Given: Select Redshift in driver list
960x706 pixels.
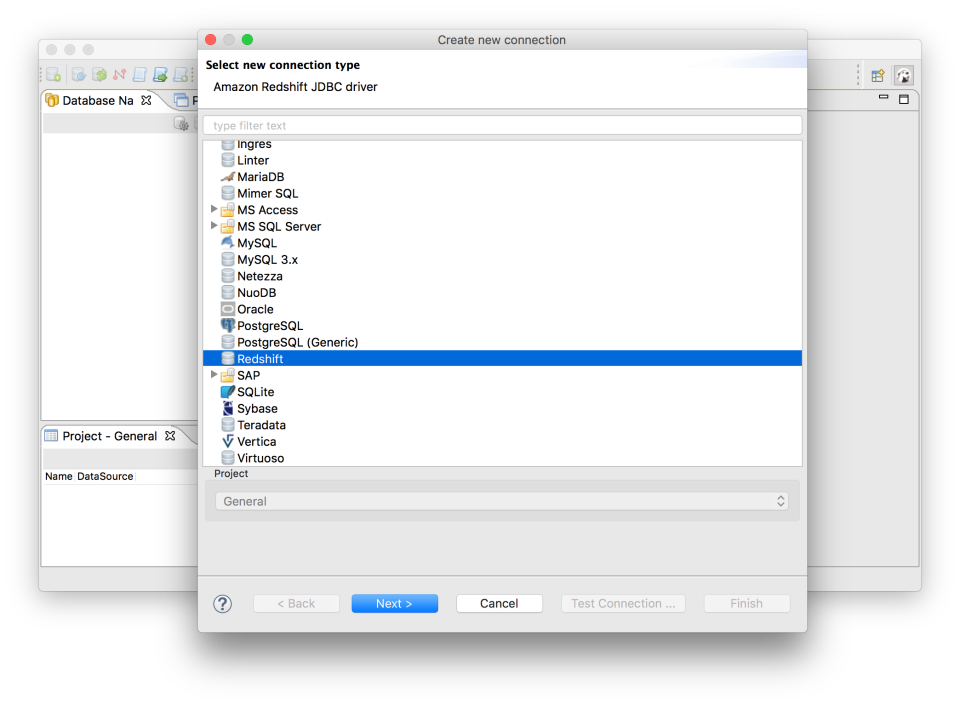Looking at the screenshot, I should (502, 358).
